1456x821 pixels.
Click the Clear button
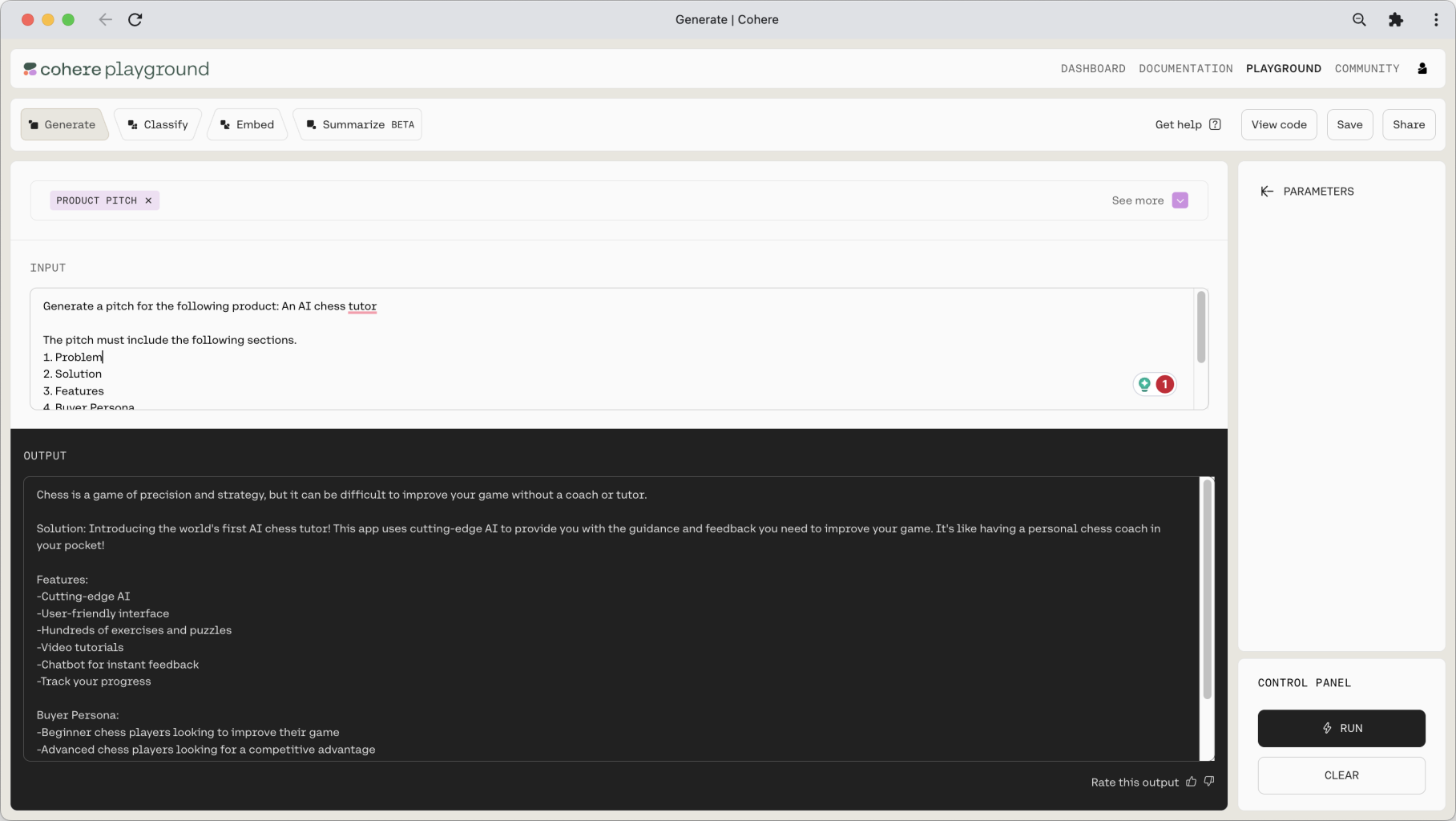[1341, 775]
